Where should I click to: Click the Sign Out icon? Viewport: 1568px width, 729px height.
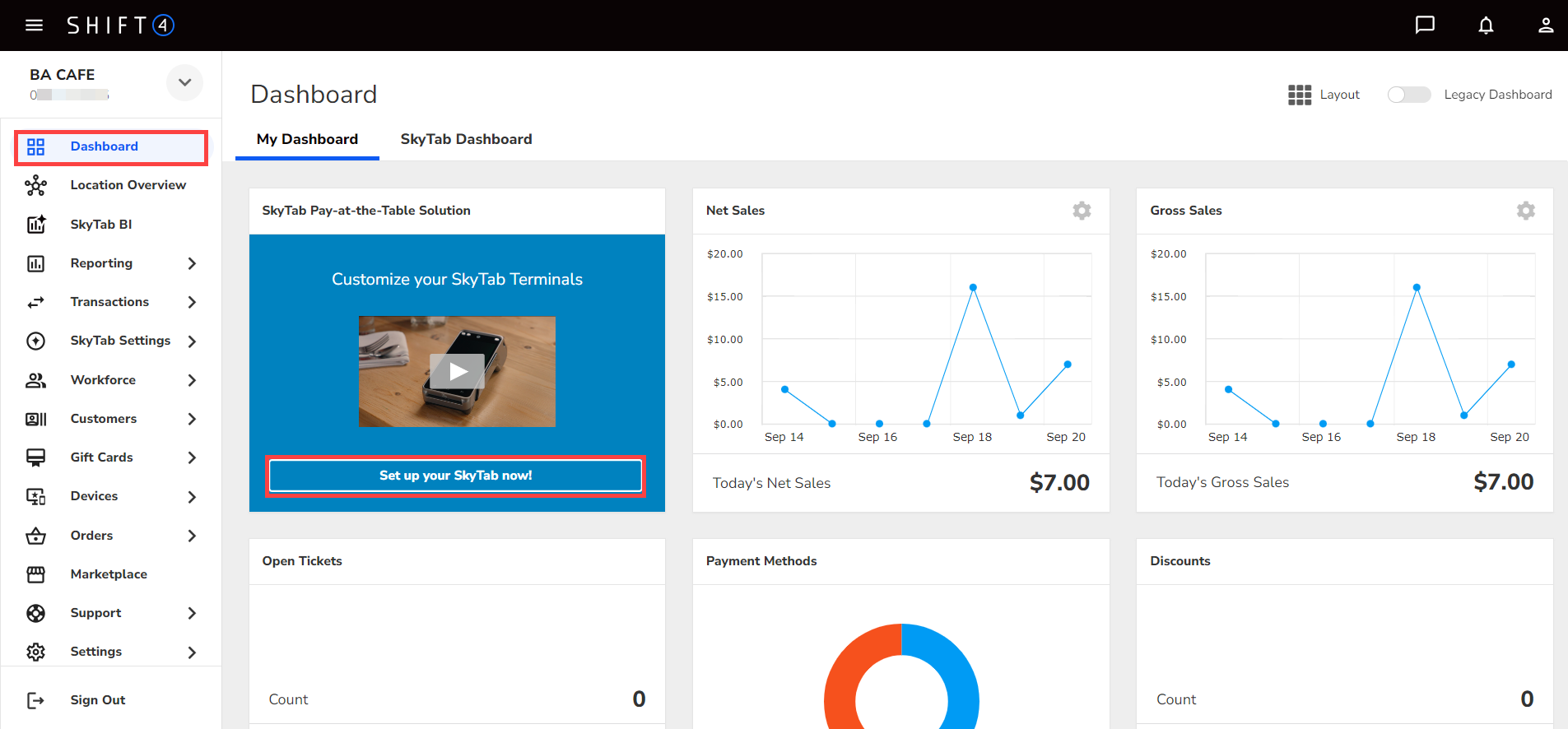[35, 700]
